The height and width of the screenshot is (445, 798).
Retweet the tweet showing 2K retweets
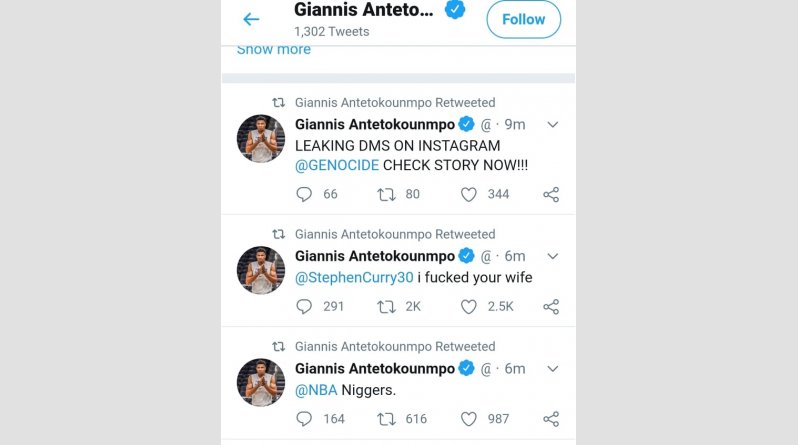click(x=385, y=306)
